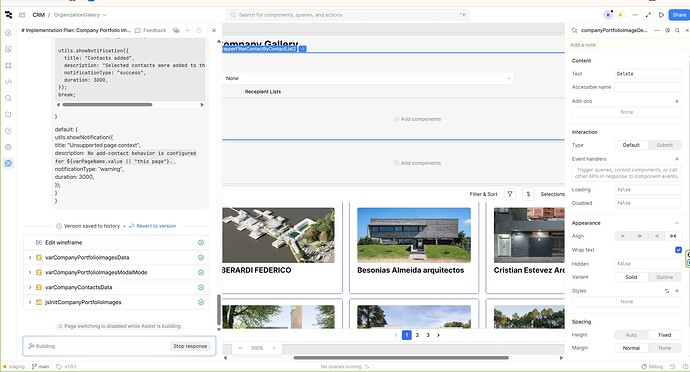Toggle the Wrap text checkbox
Screen dimensions: 690x372
[678, 250]
